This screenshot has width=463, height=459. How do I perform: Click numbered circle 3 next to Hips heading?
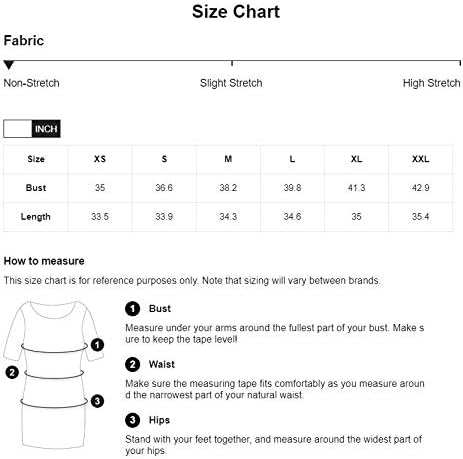[132, 420]
